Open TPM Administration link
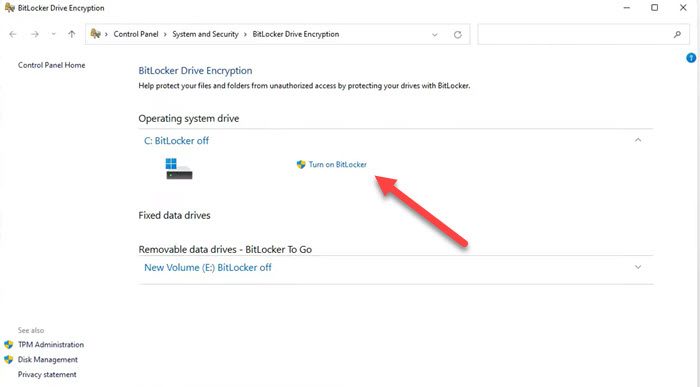 click(x=51, y=345)
